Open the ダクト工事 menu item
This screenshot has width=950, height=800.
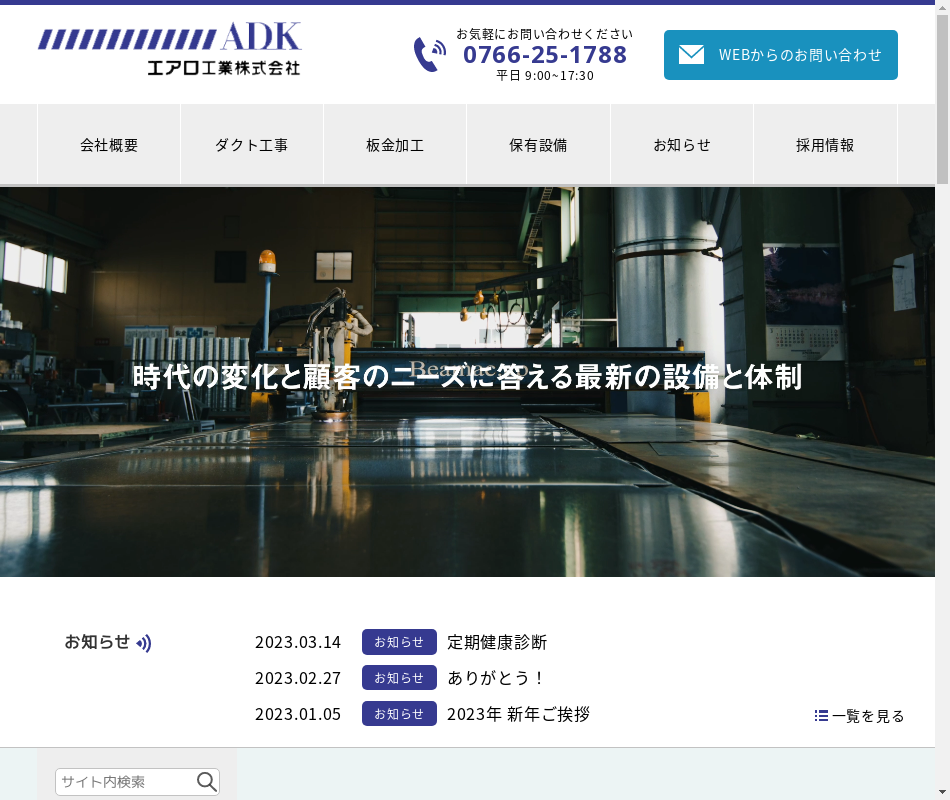pos(252,145)
